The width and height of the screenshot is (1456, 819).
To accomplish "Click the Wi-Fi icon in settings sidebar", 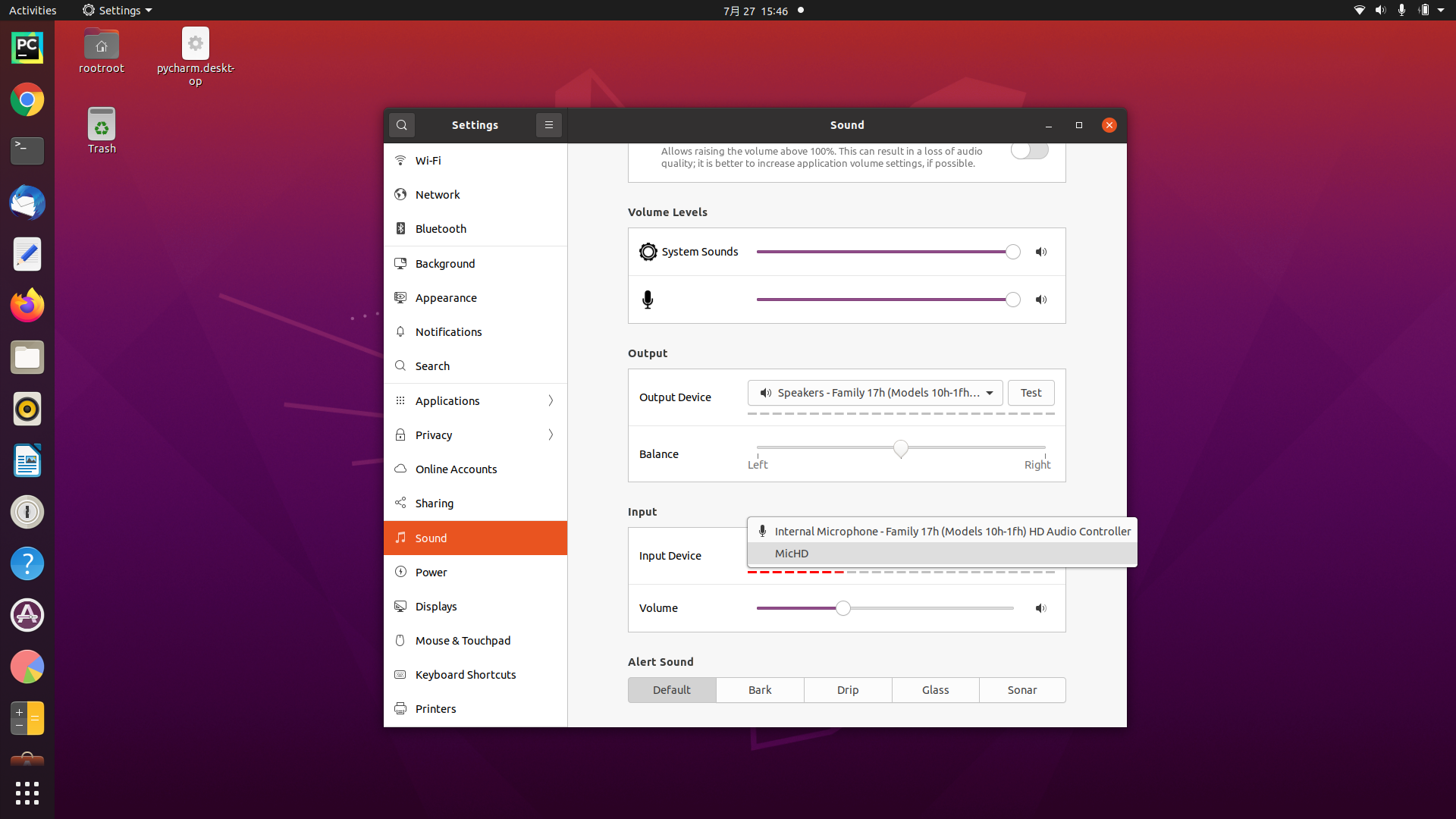I will tap(401, 160).
